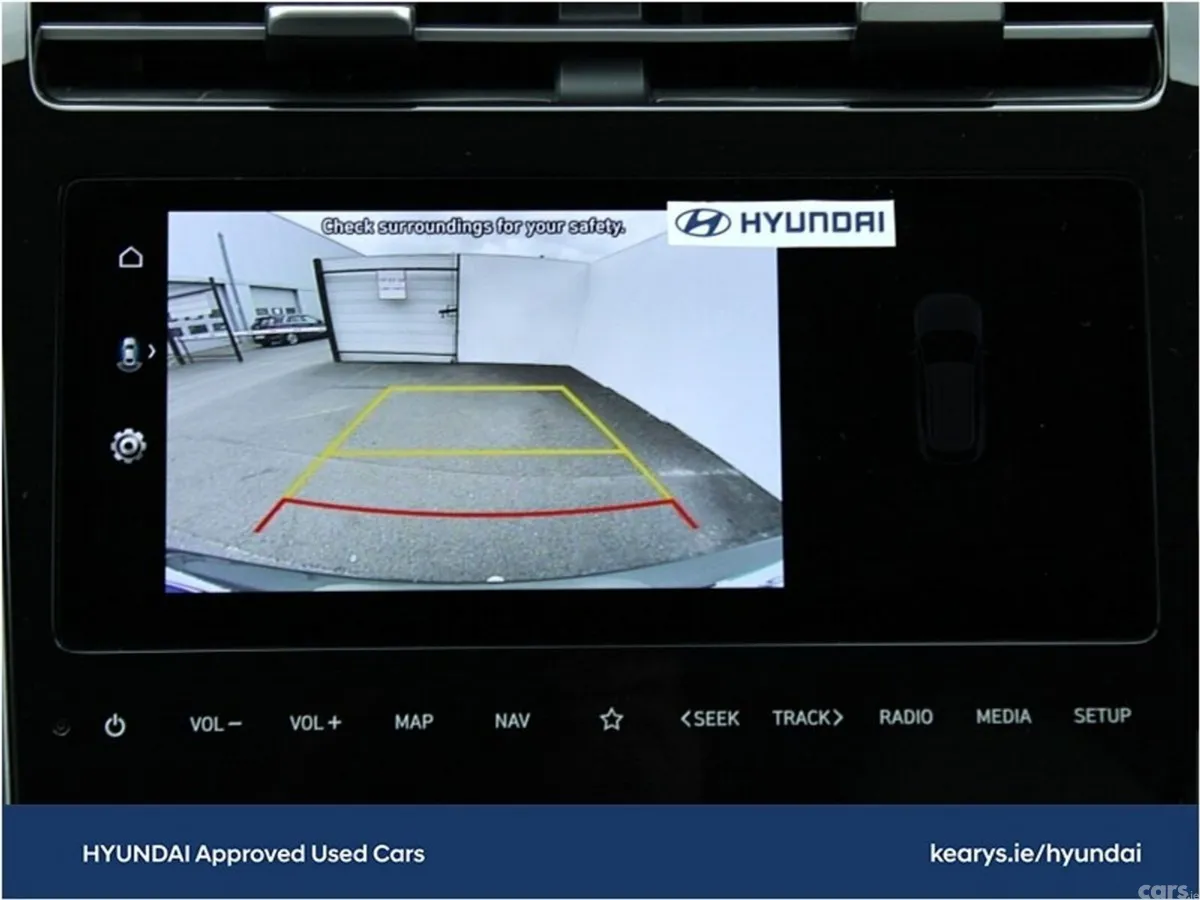Tap the power button

[x=115, y=725]
